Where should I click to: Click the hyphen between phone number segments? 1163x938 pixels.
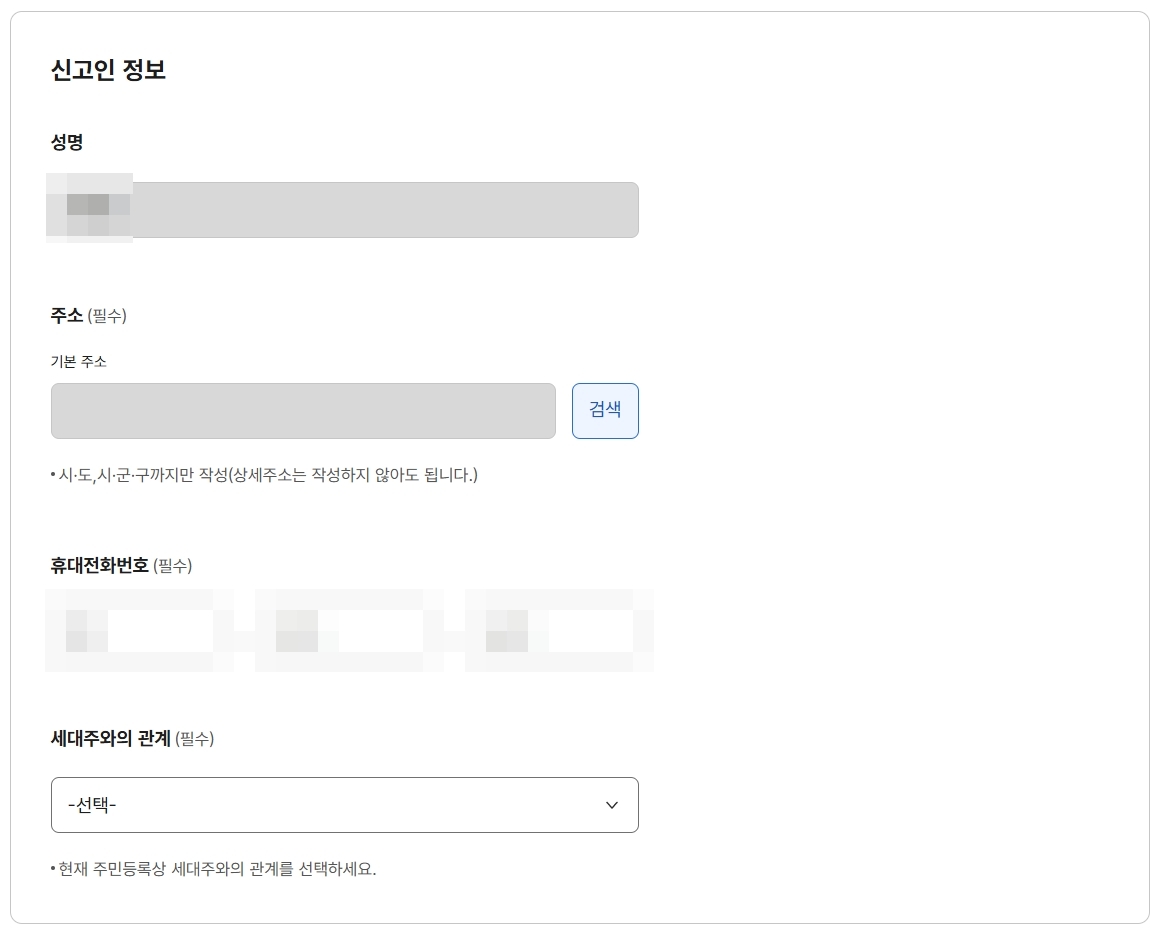(x=243, y=630)
